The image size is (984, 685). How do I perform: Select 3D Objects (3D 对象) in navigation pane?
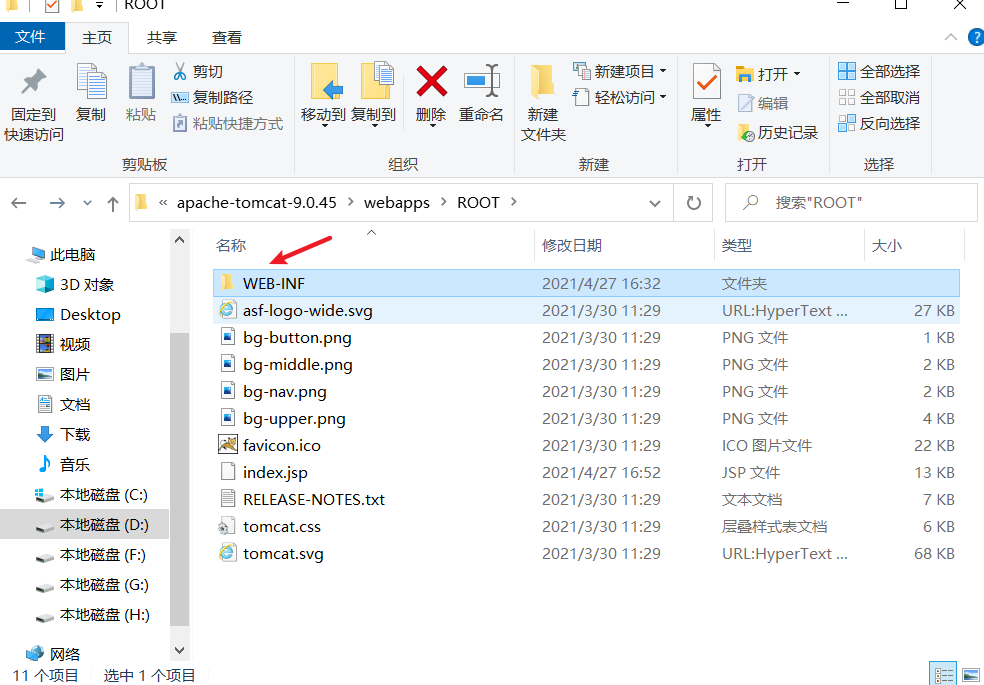75,285
